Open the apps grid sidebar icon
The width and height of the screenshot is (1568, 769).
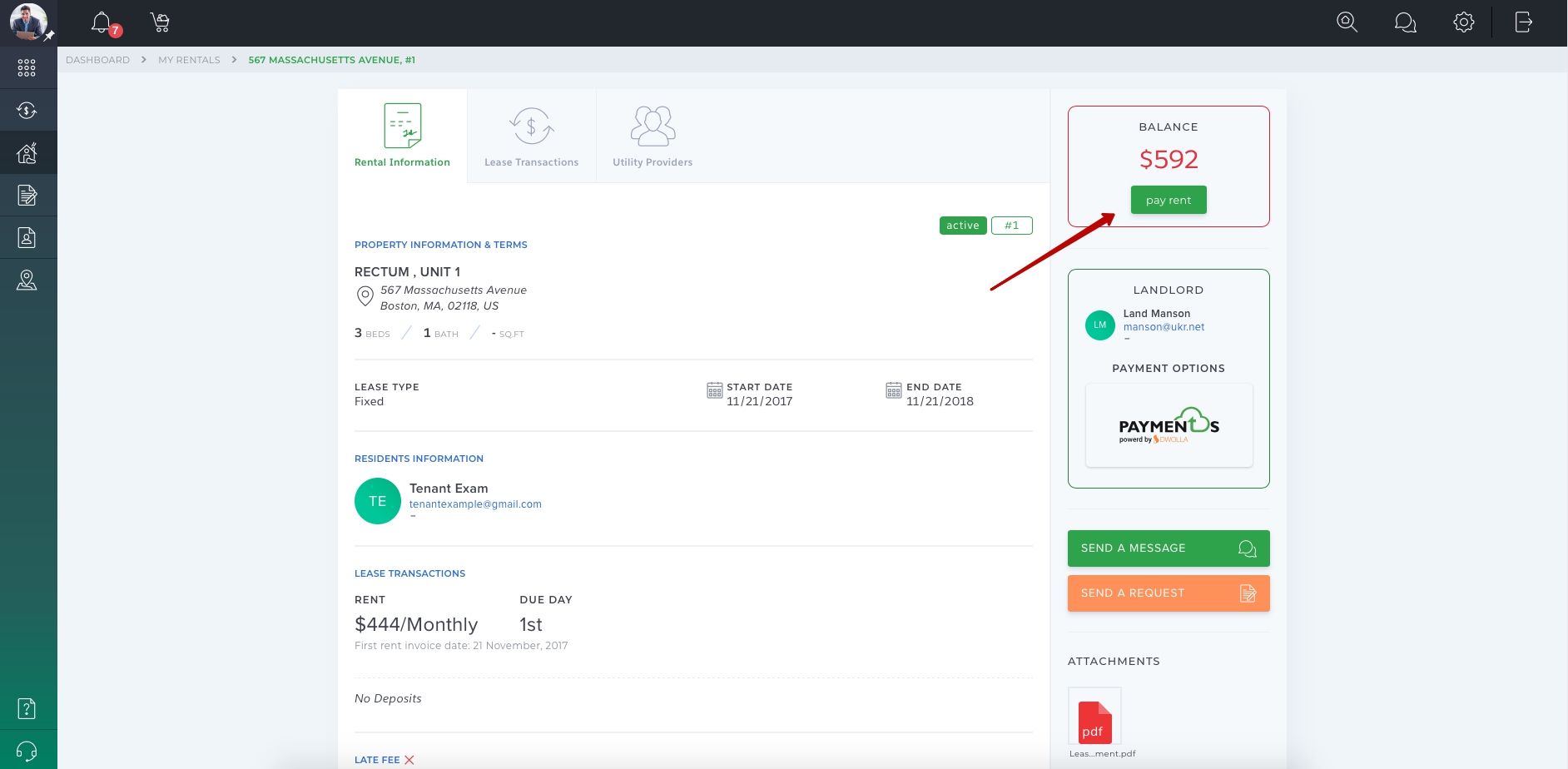(27, 68)
